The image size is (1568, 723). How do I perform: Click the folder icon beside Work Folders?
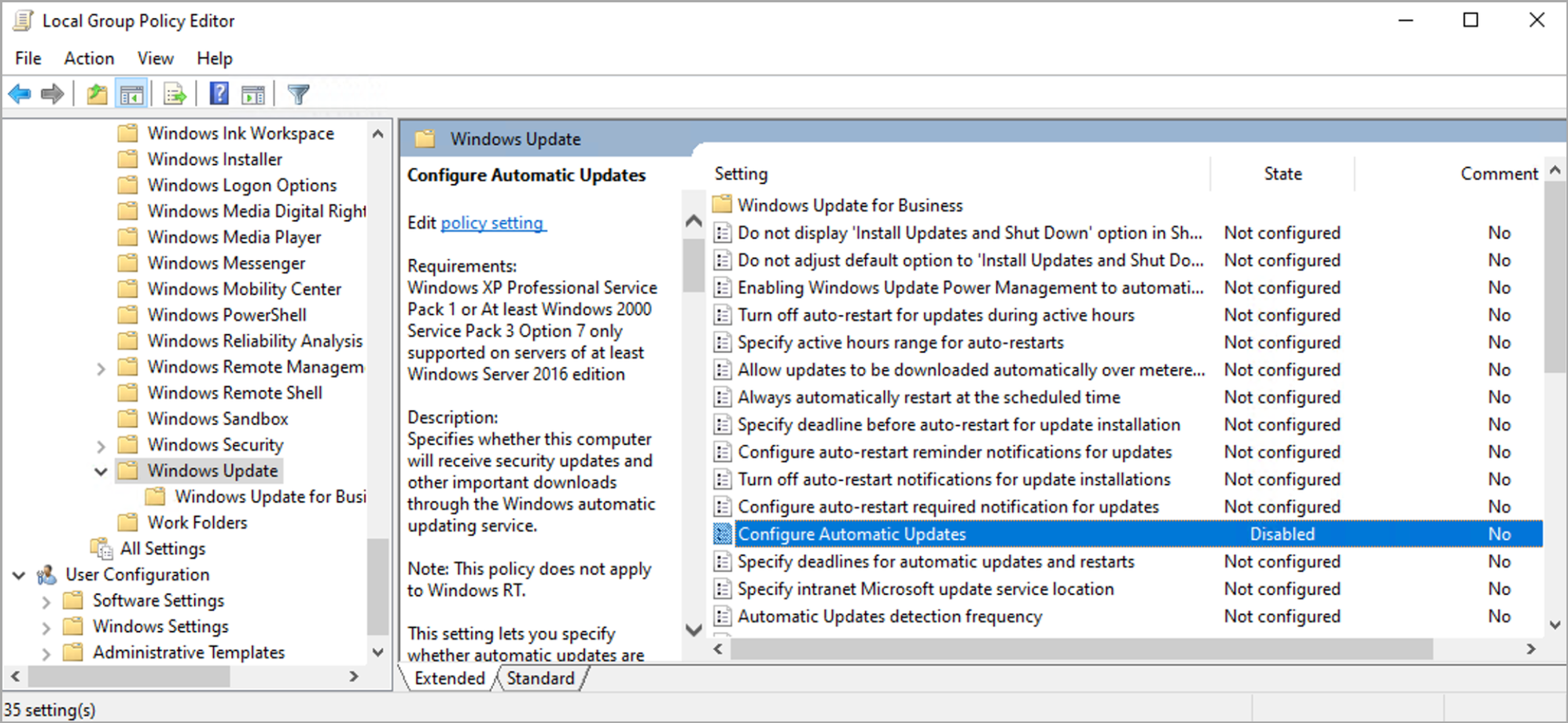127,522
